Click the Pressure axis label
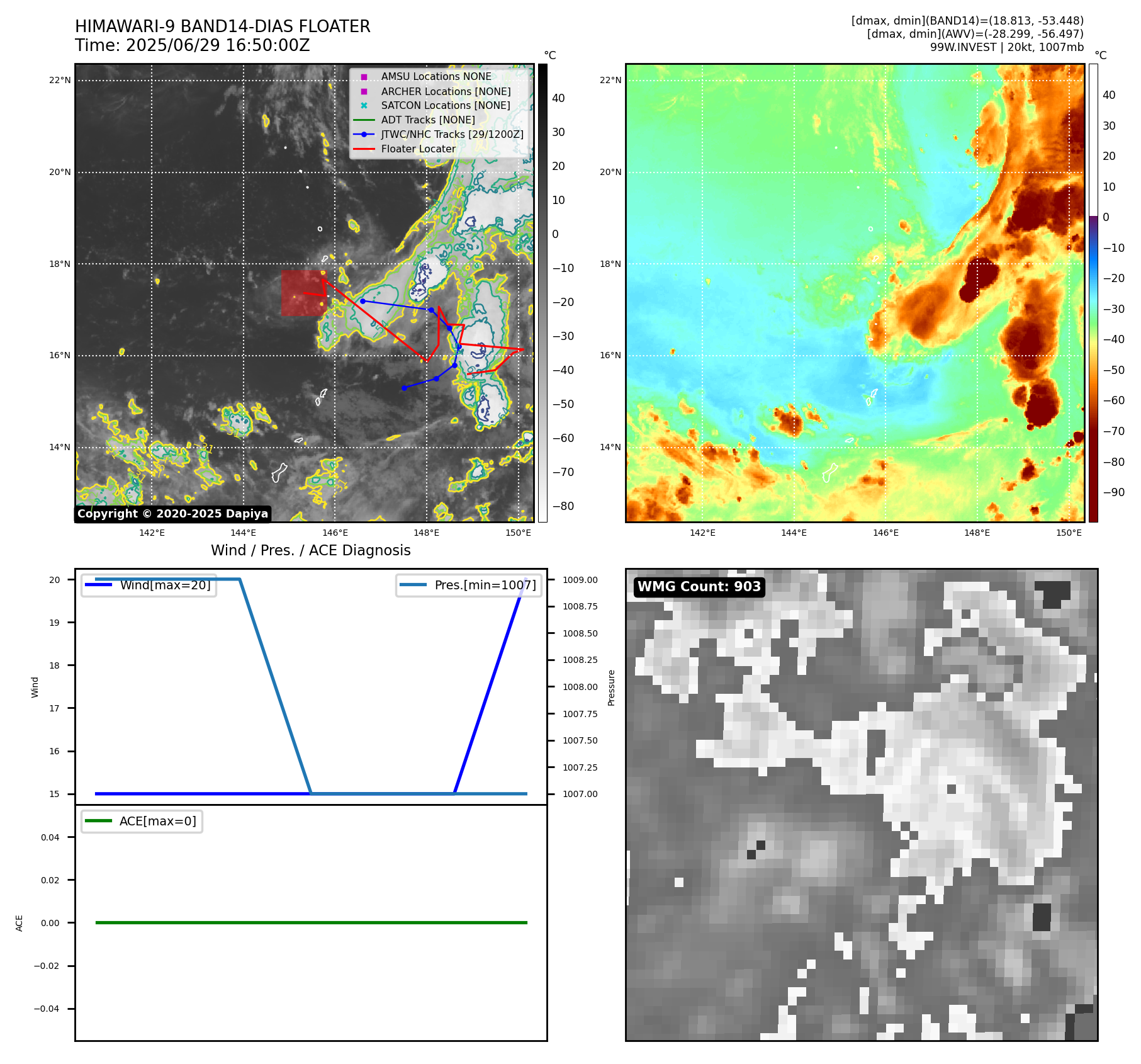This screenshot has height=1064, width=1141. click(x=611, y=688)
